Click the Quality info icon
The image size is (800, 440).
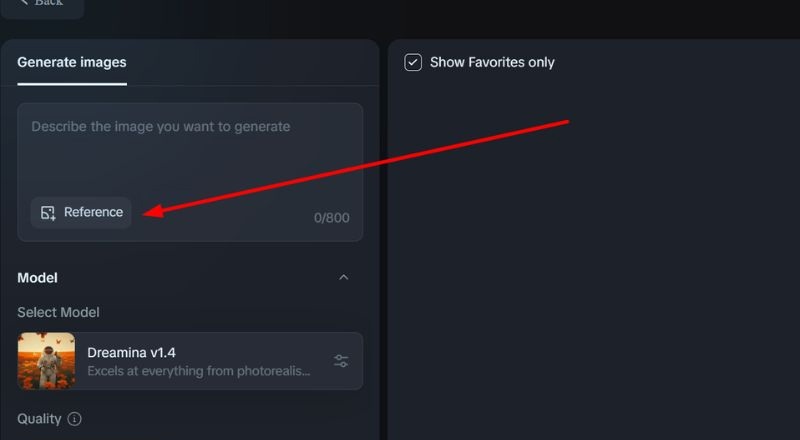click(75, 419)
